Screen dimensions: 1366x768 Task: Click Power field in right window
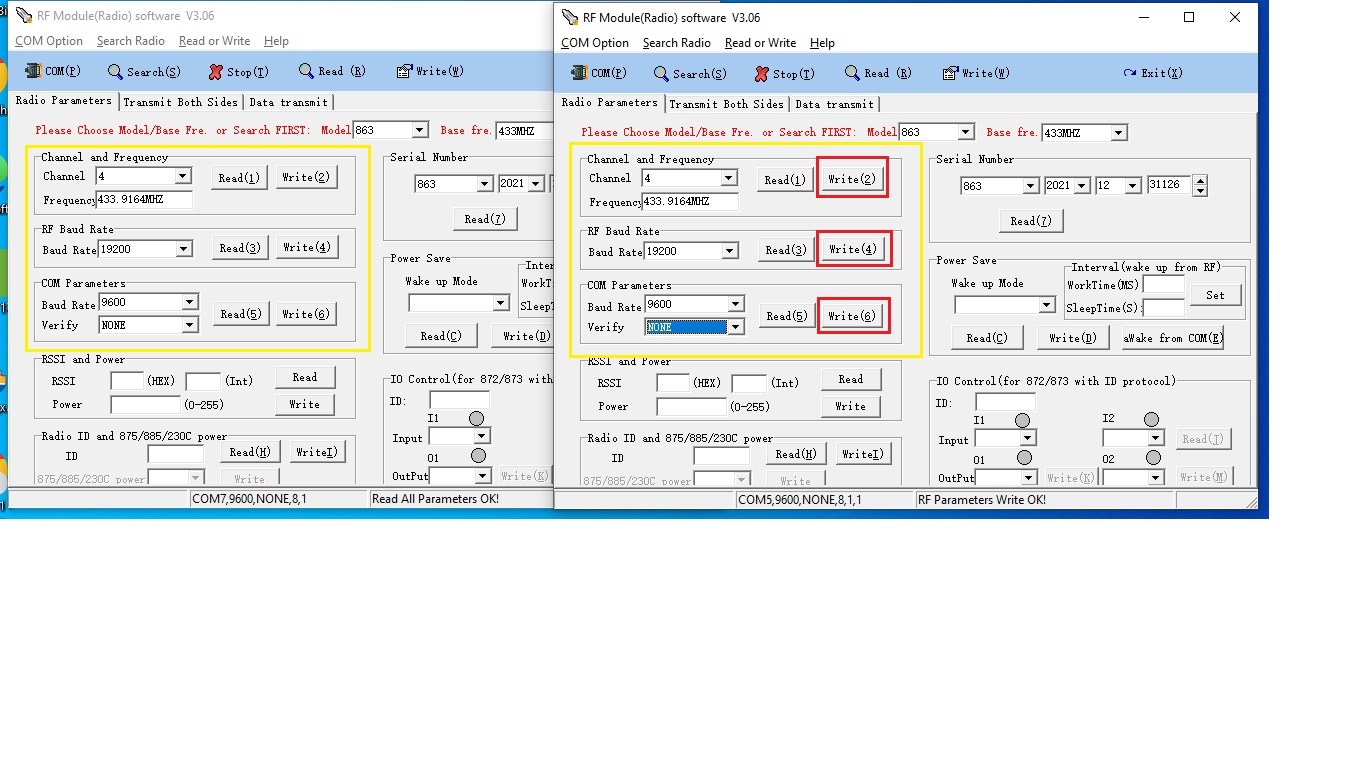pos(691,407)
